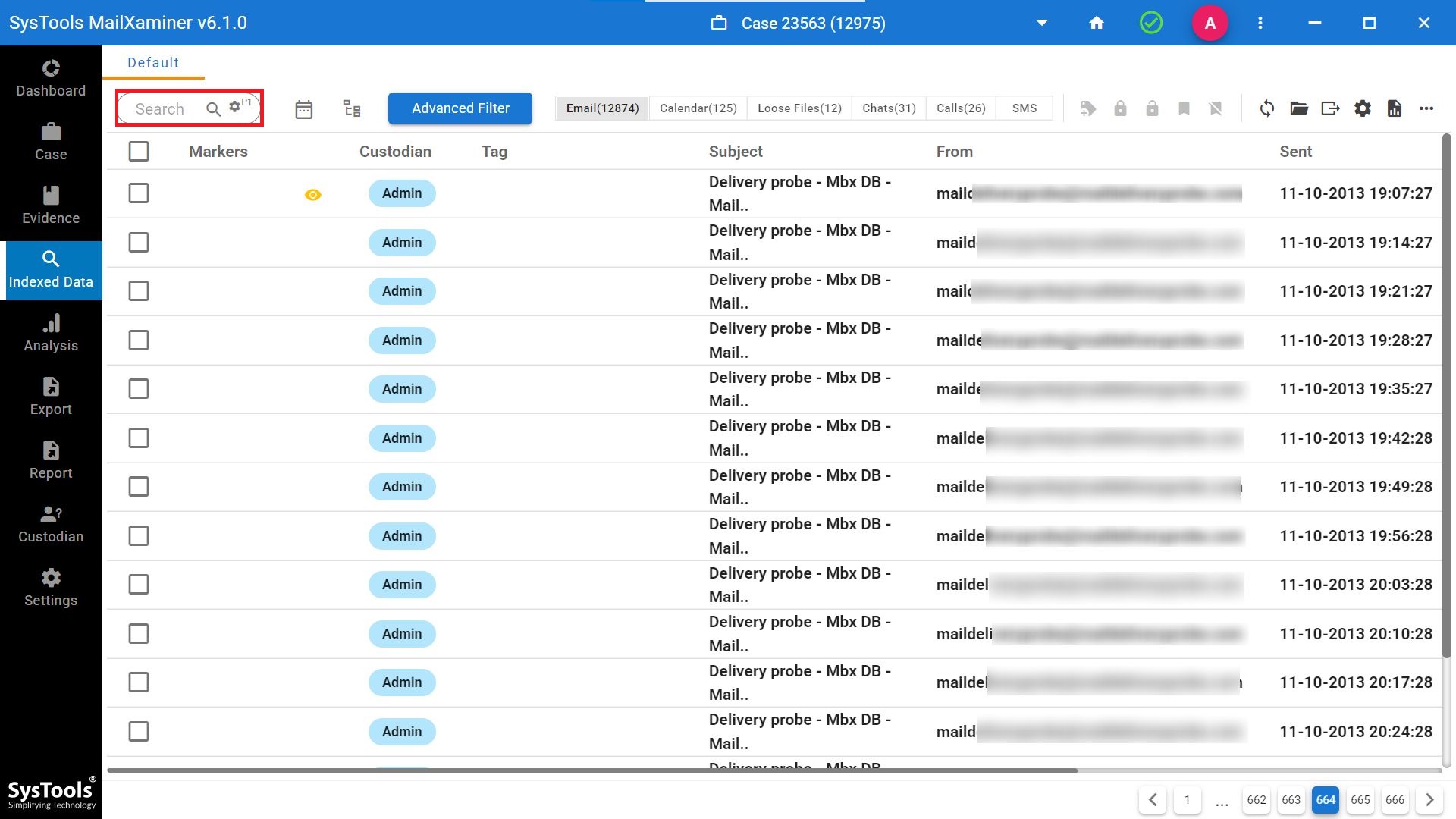
Task: Jump to page 666
Action: [1395, 800]
